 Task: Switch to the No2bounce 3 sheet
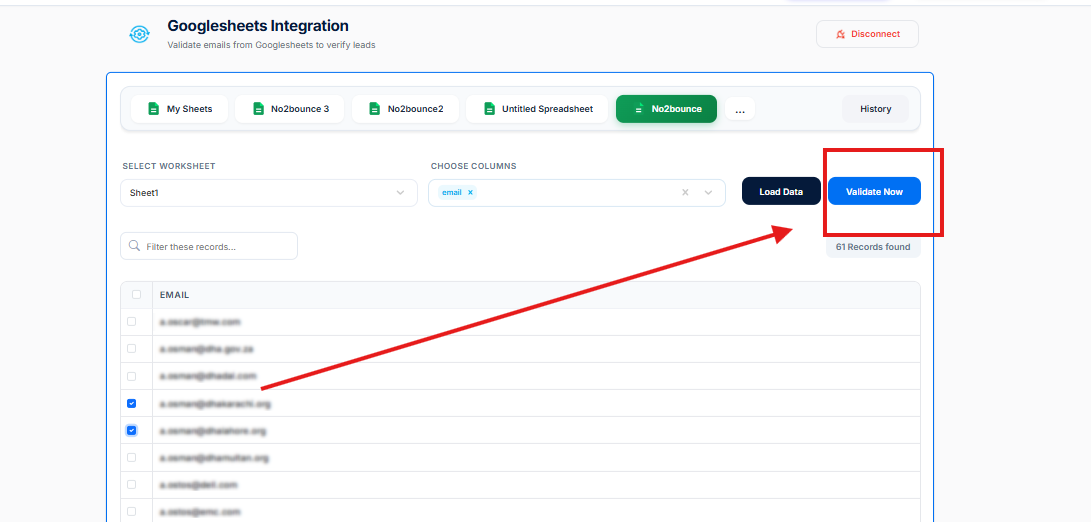[289, 109]
